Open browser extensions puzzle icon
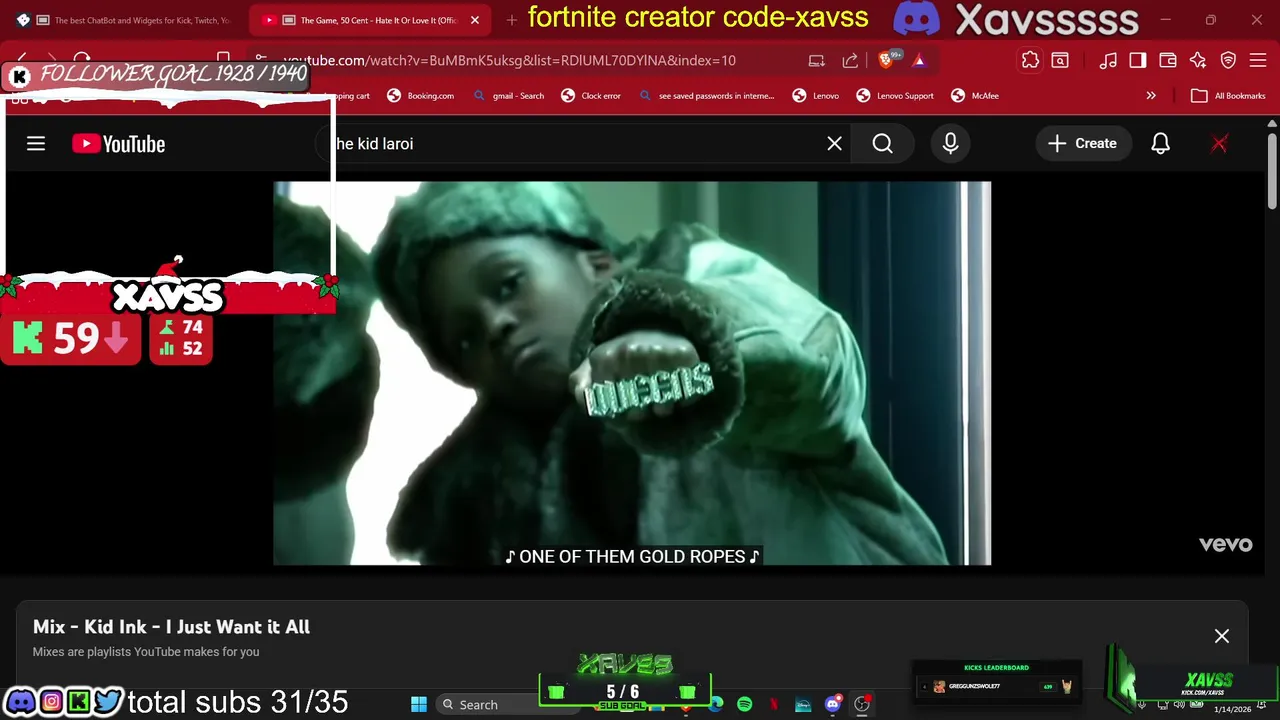 (x=1030, y=61)
